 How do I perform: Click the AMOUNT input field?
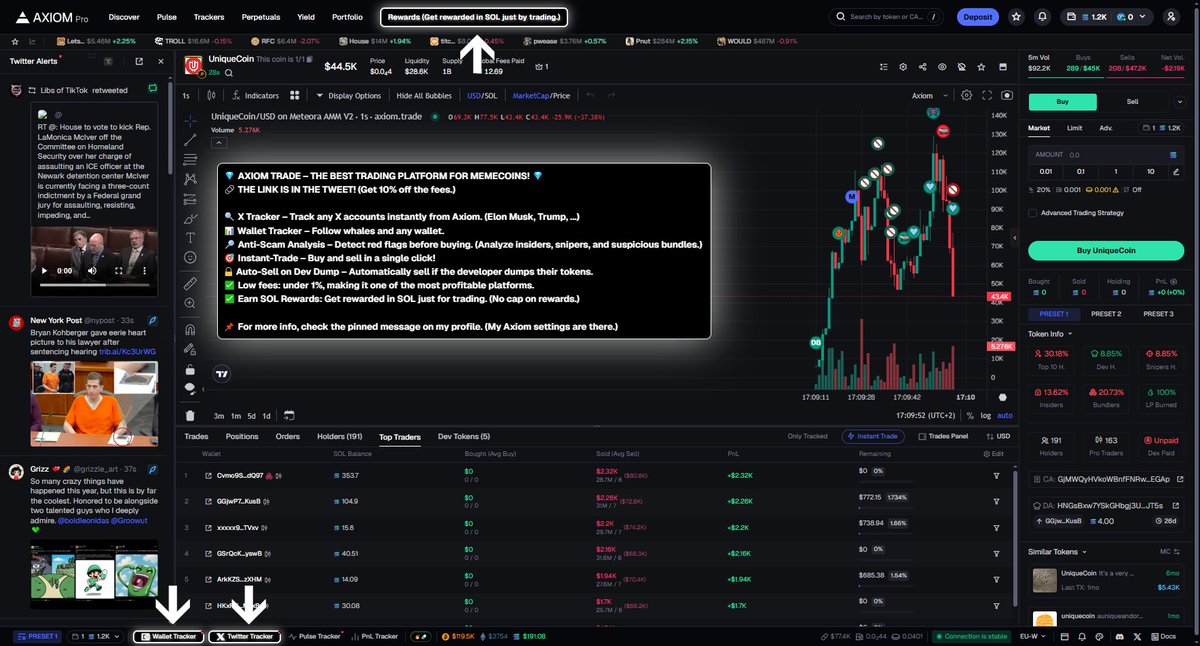coord(1106,155)
